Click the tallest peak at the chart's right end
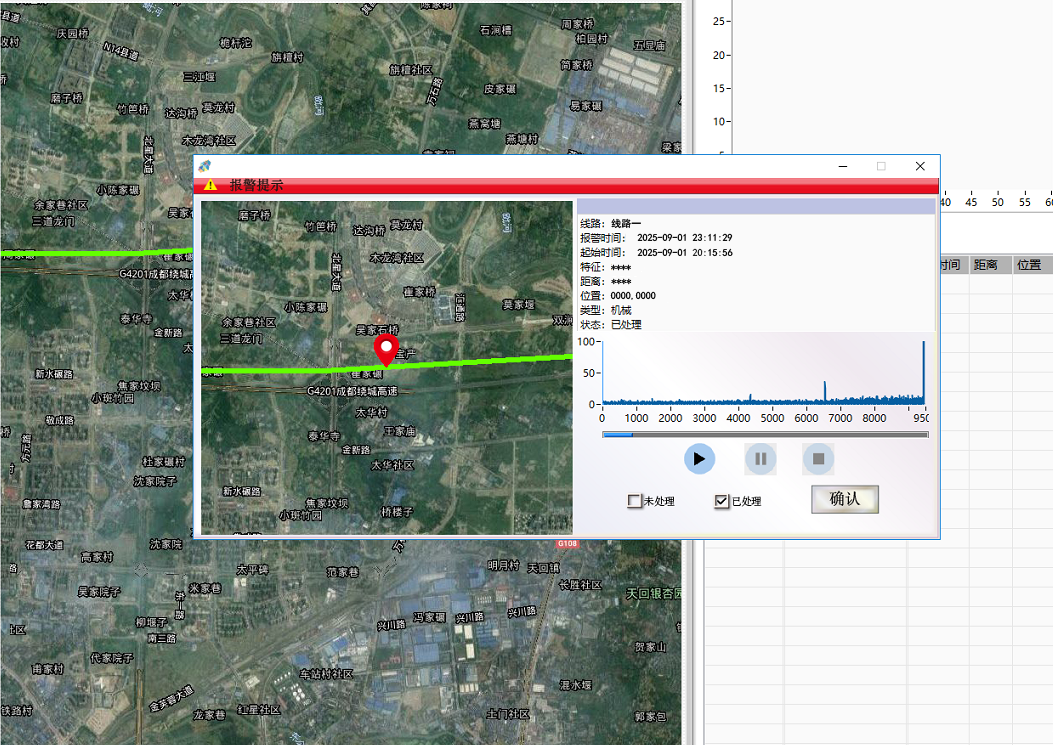 pyautogui.click(x=923, y=370)
